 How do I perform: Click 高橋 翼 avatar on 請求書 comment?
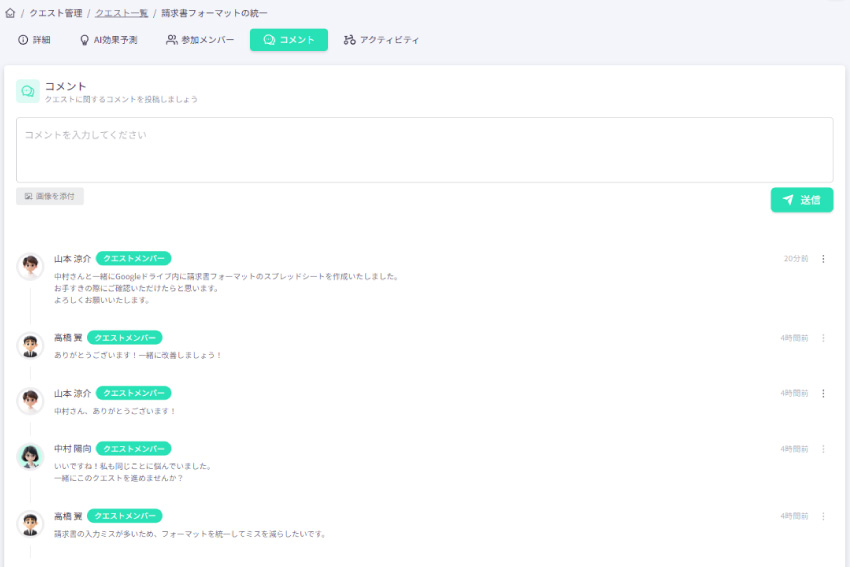[x=30, y=524]
